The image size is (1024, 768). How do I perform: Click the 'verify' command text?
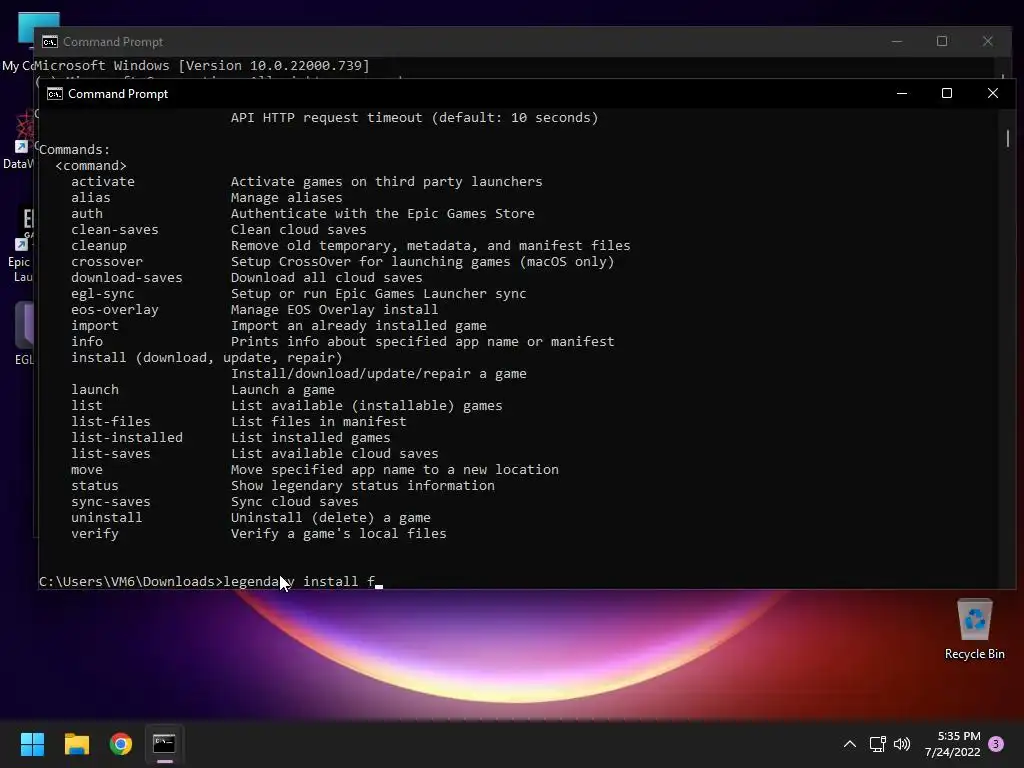[x=95, y=534]
